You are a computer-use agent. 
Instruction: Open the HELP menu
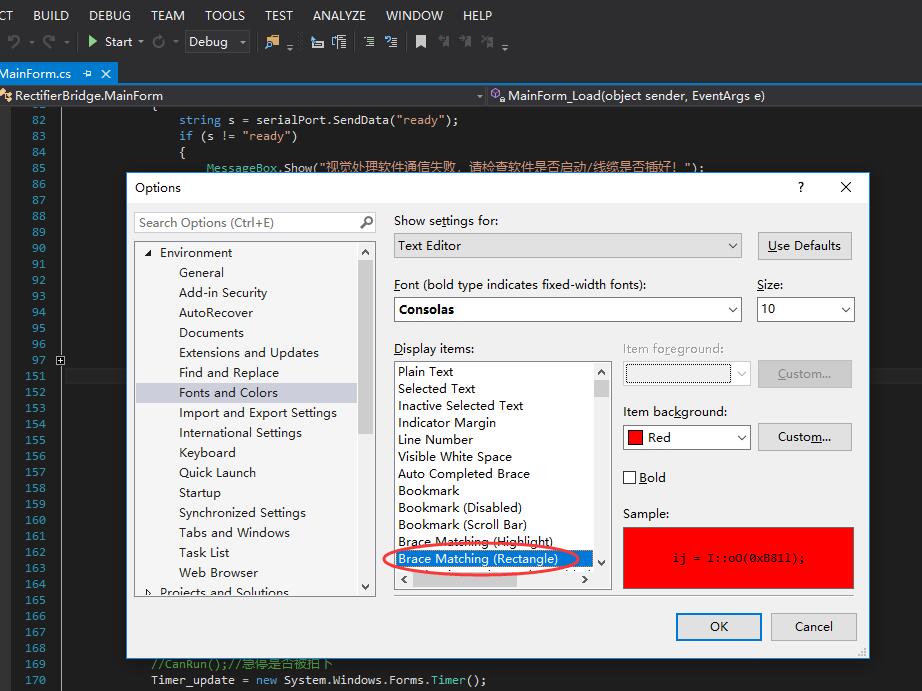(x=477, y=15)
